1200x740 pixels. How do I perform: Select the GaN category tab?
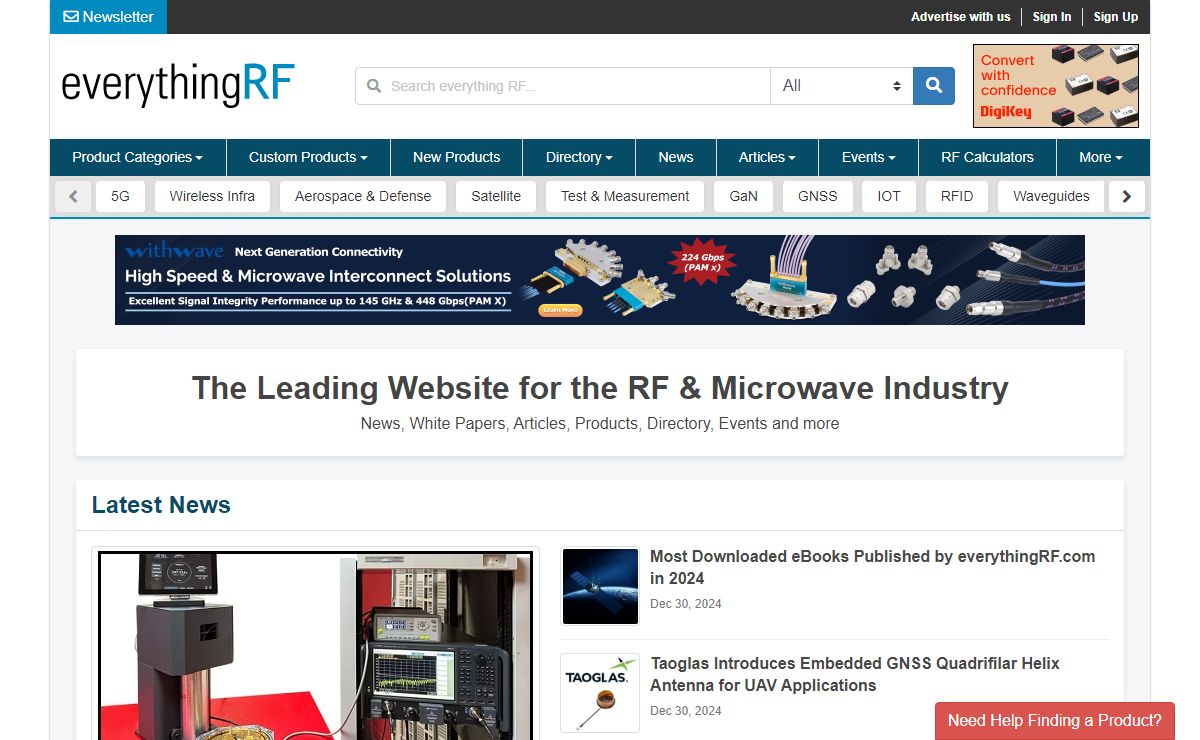(x=743, y=196)
